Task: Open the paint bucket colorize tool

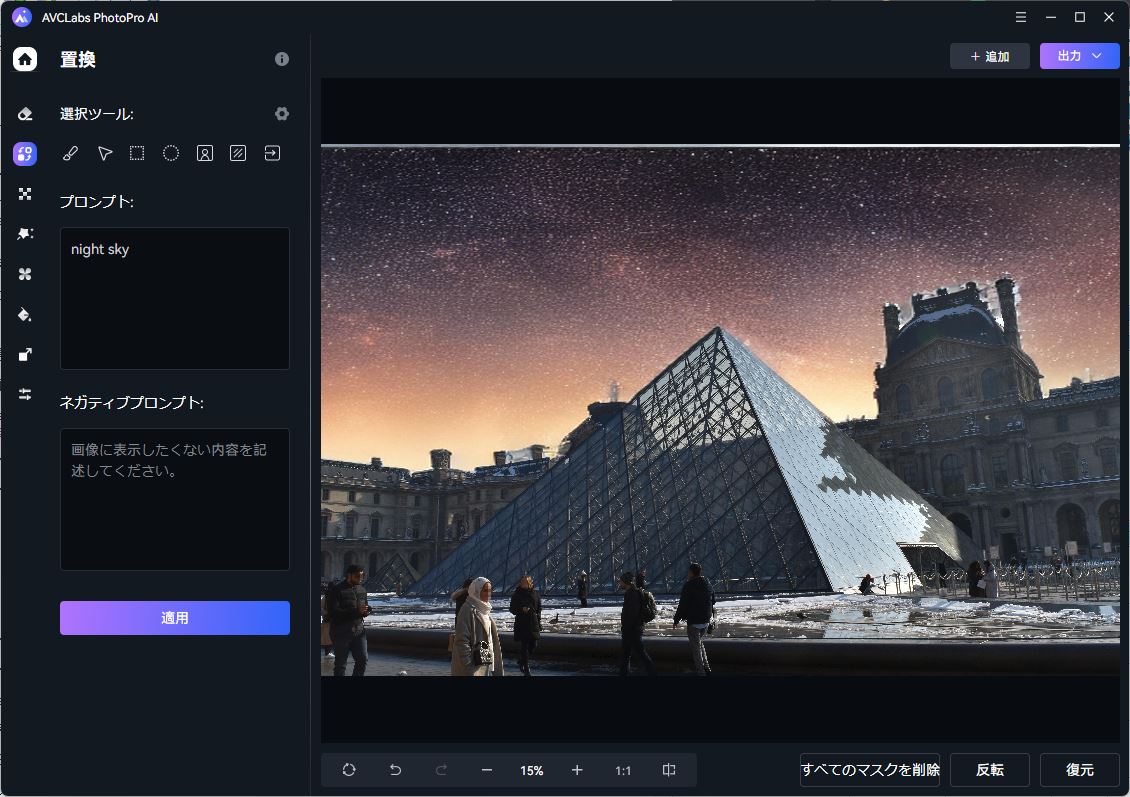Action: tap(25, 314)
